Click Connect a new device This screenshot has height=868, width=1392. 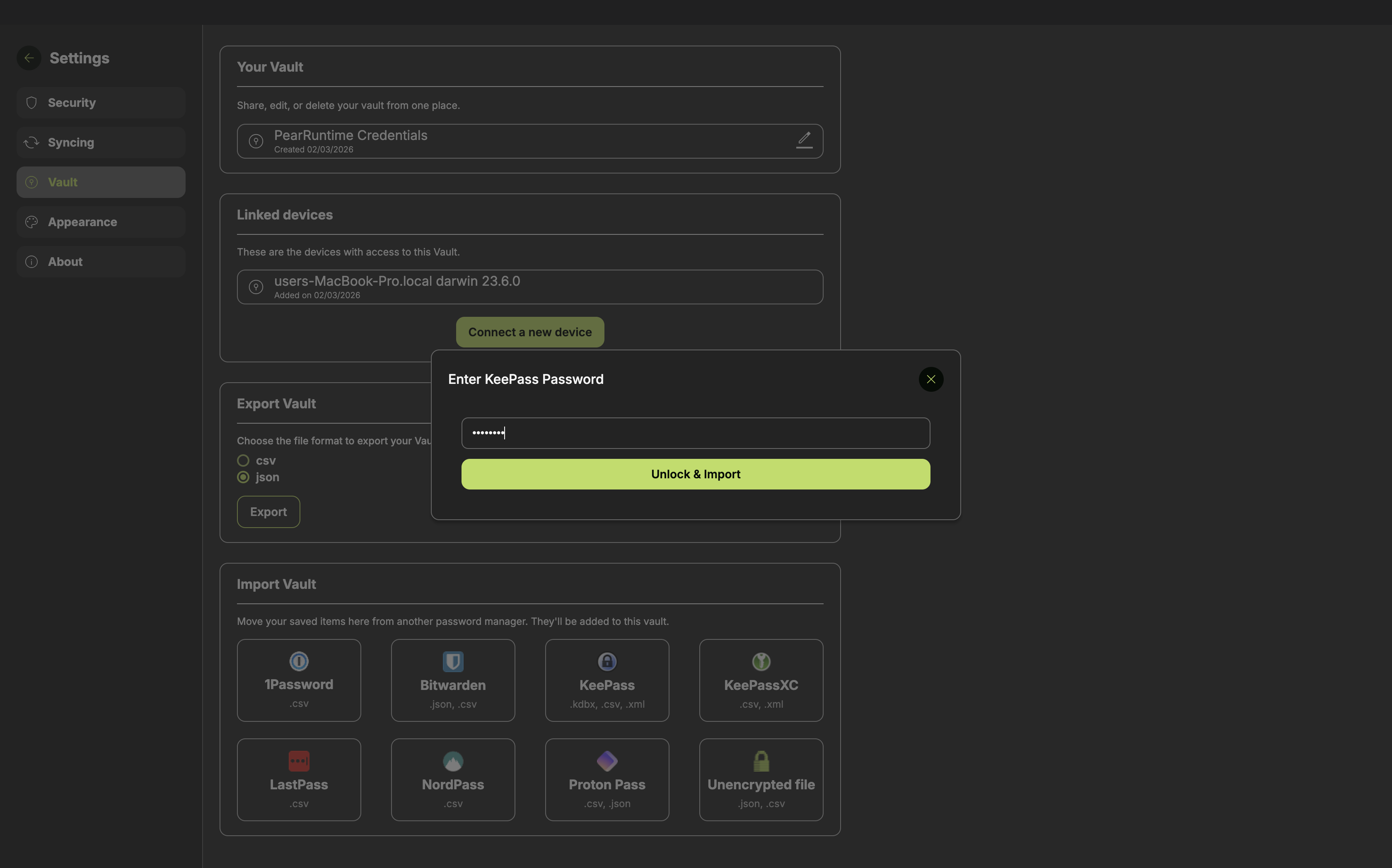529,333
